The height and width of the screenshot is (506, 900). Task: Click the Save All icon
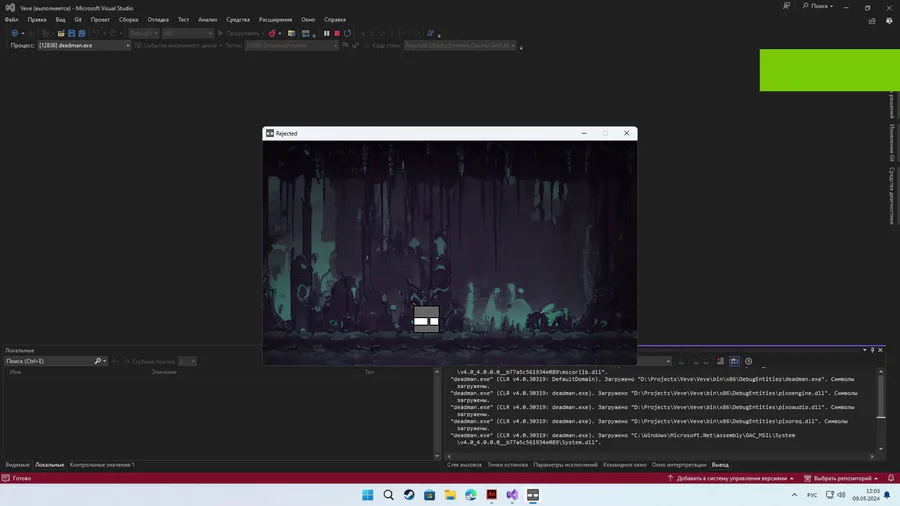coord(82,33)
